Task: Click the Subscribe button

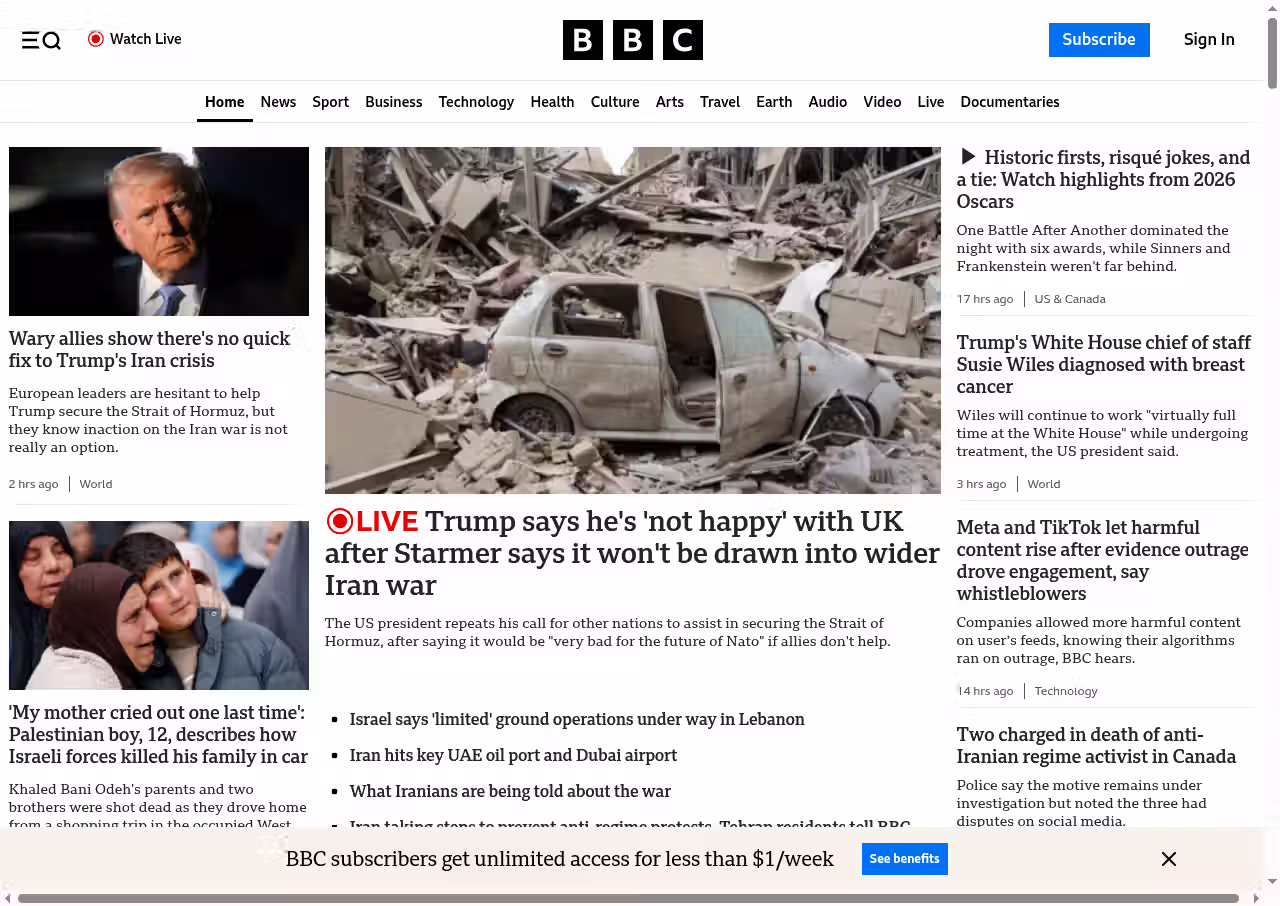Action: point(1098,40)
